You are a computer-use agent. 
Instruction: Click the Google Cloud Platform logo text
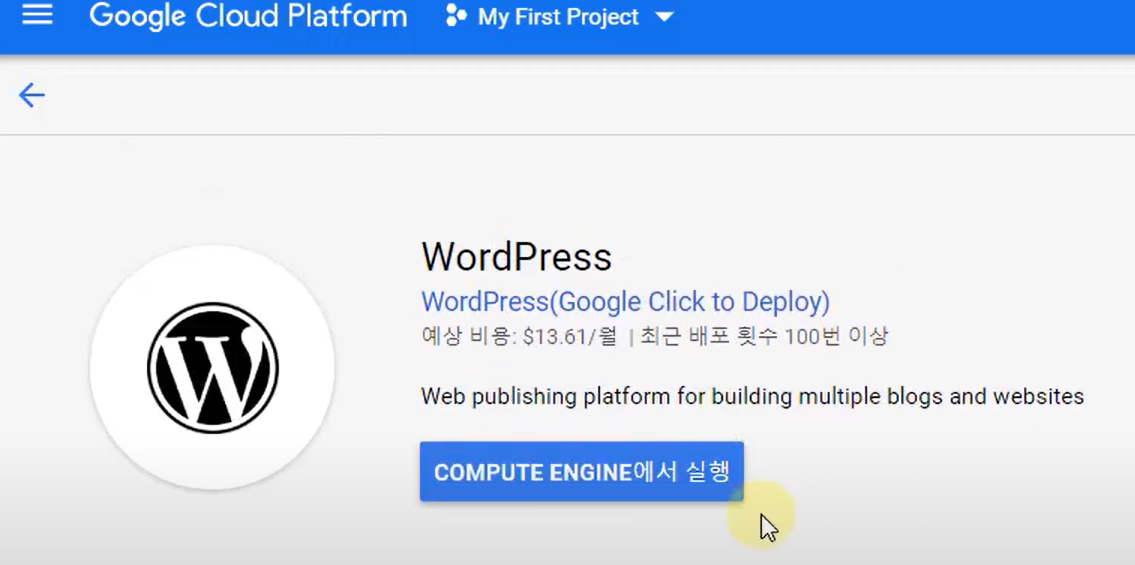pos(248,16)
